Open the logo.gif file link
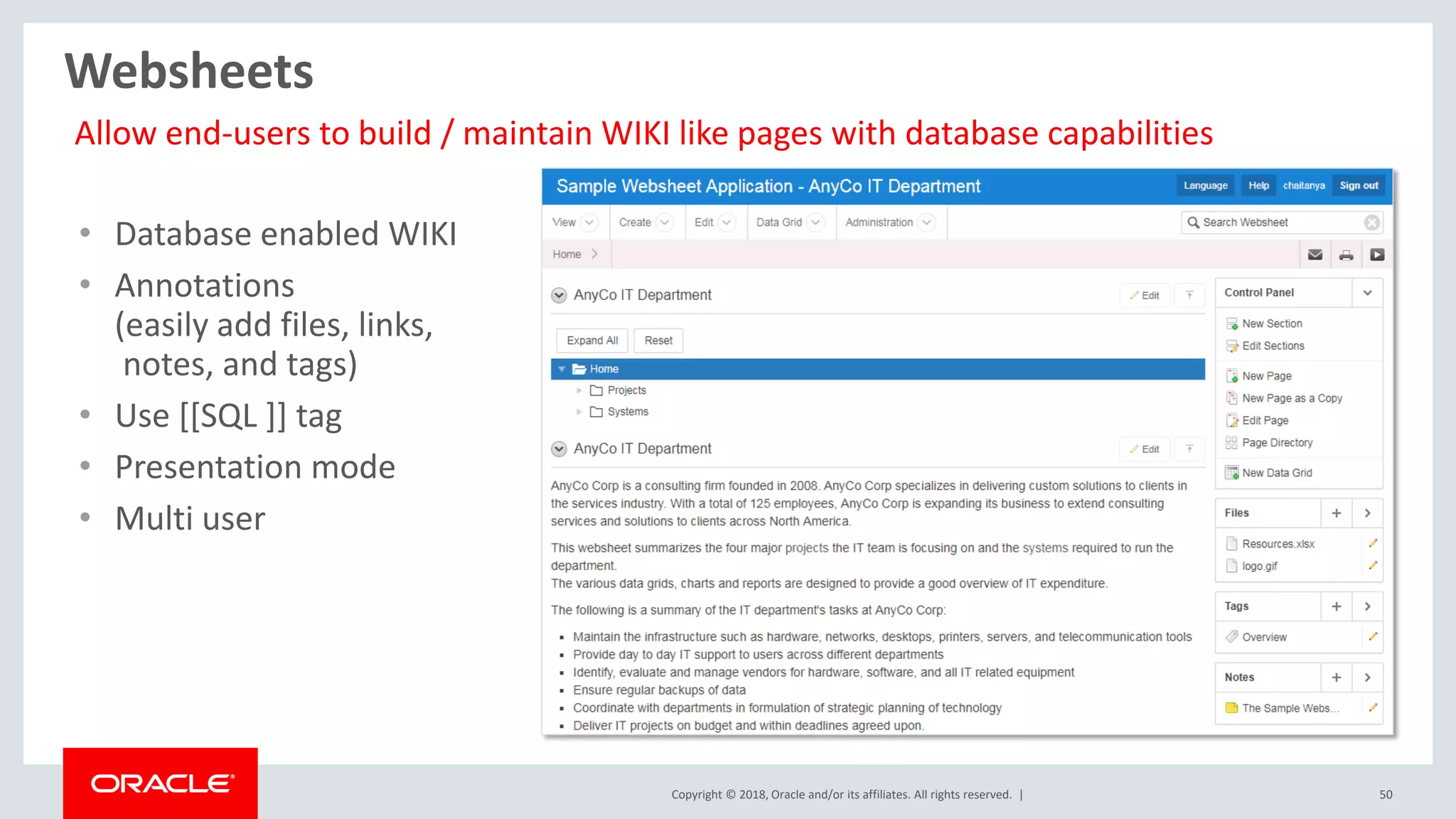Viewport: 1456px width, 819px height. point(1259,566)
